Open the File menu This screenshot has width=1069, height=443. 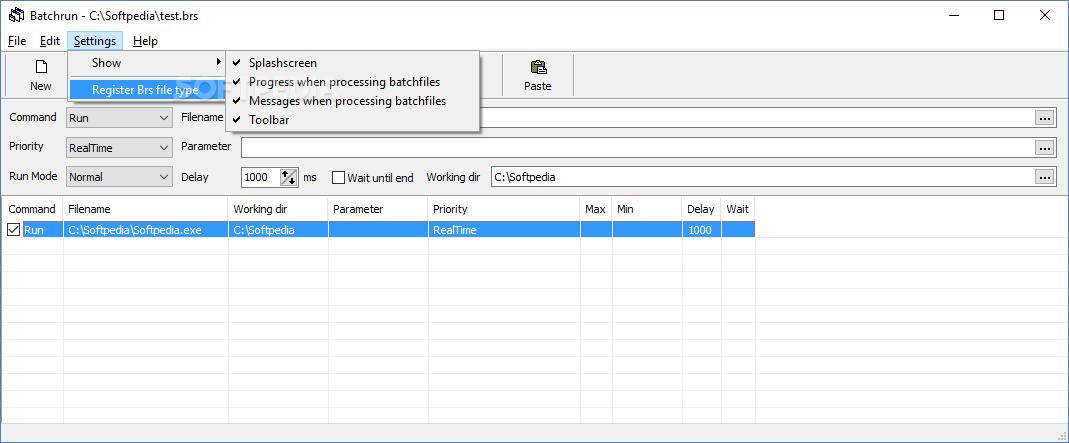[x=17, y=41]
